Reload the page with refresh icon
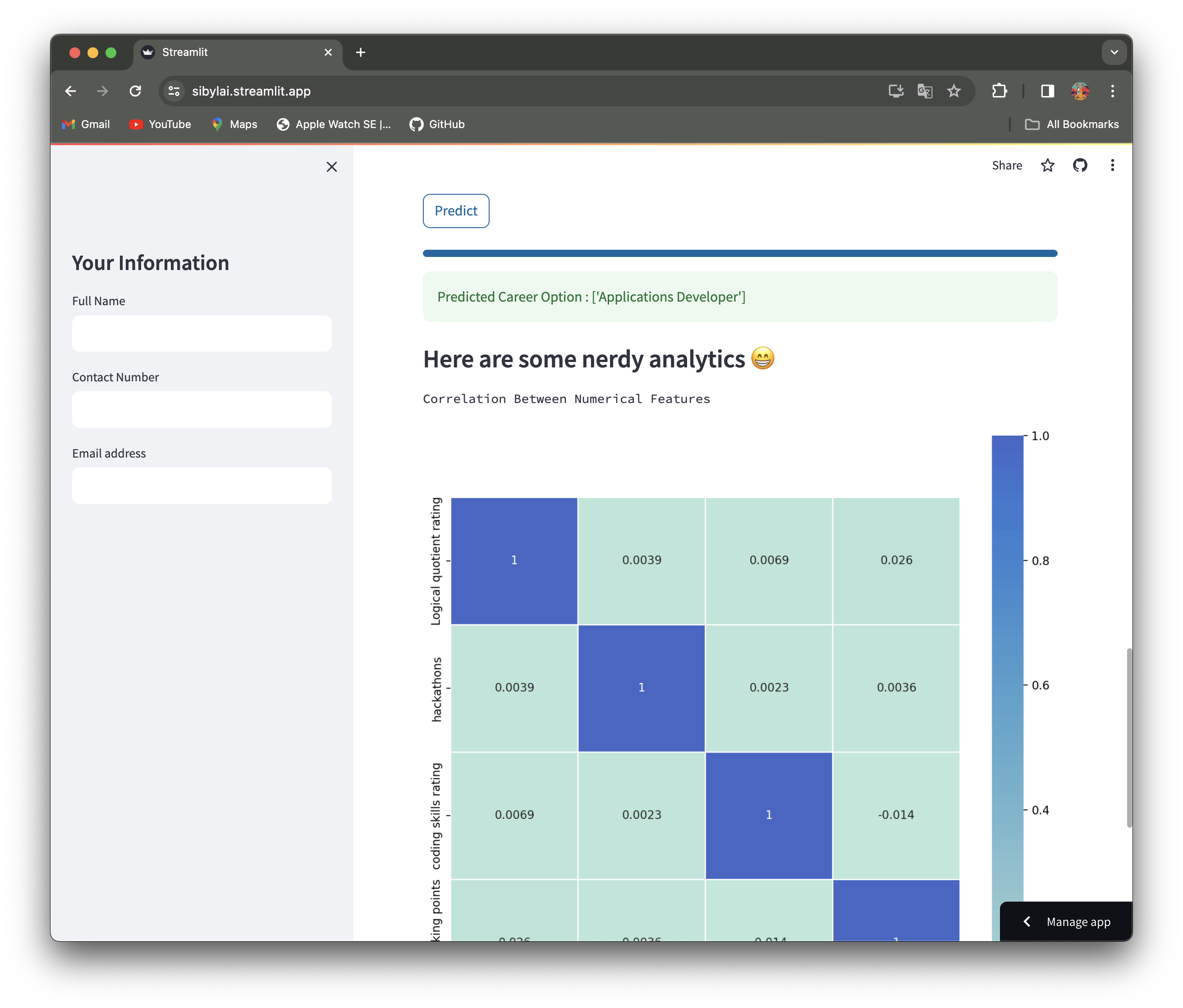This screenshot has height=1008, width=1183. [x=135, y=92]
